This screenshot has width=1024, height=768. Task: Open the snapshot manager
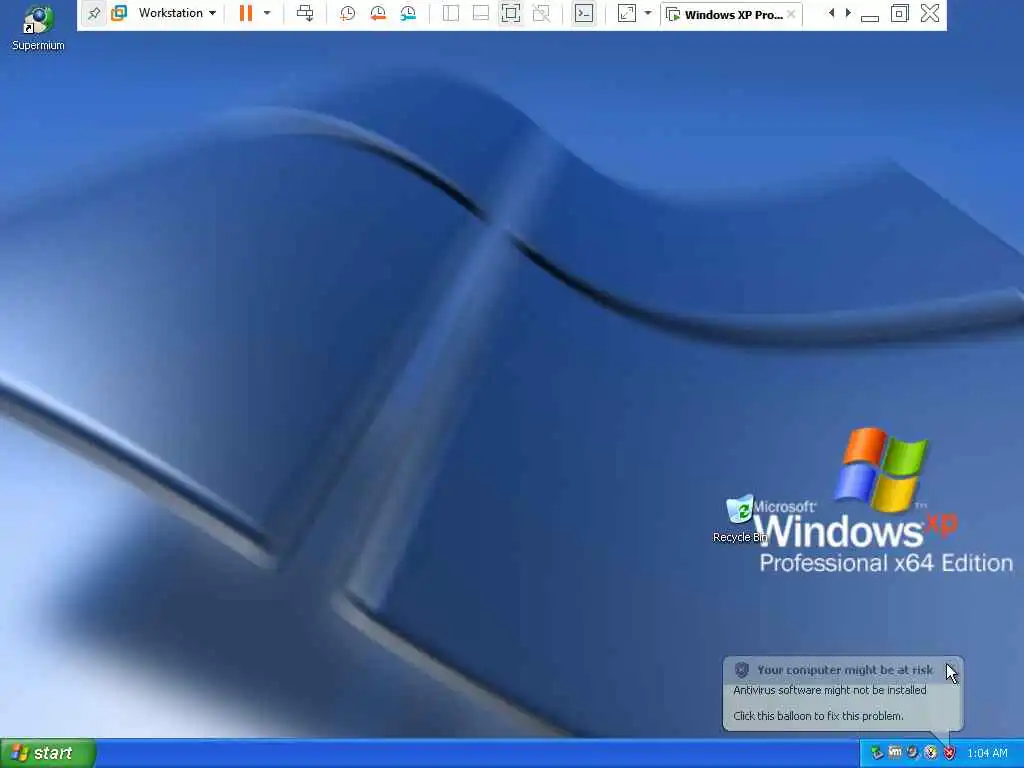[408, 13]
